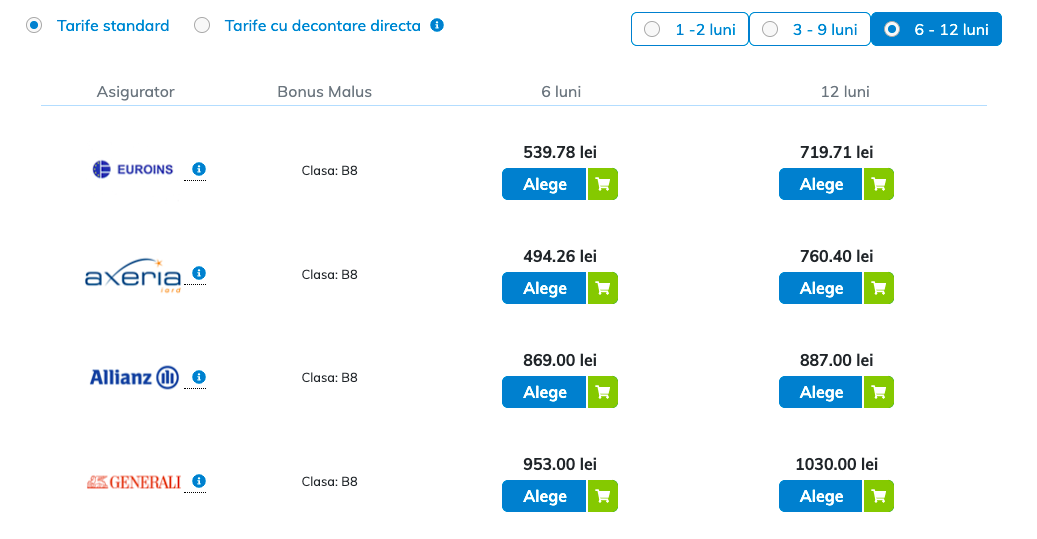Click info icon next to Generali logo
This screenshot has width=1037, height=539.
pos(198,481)
